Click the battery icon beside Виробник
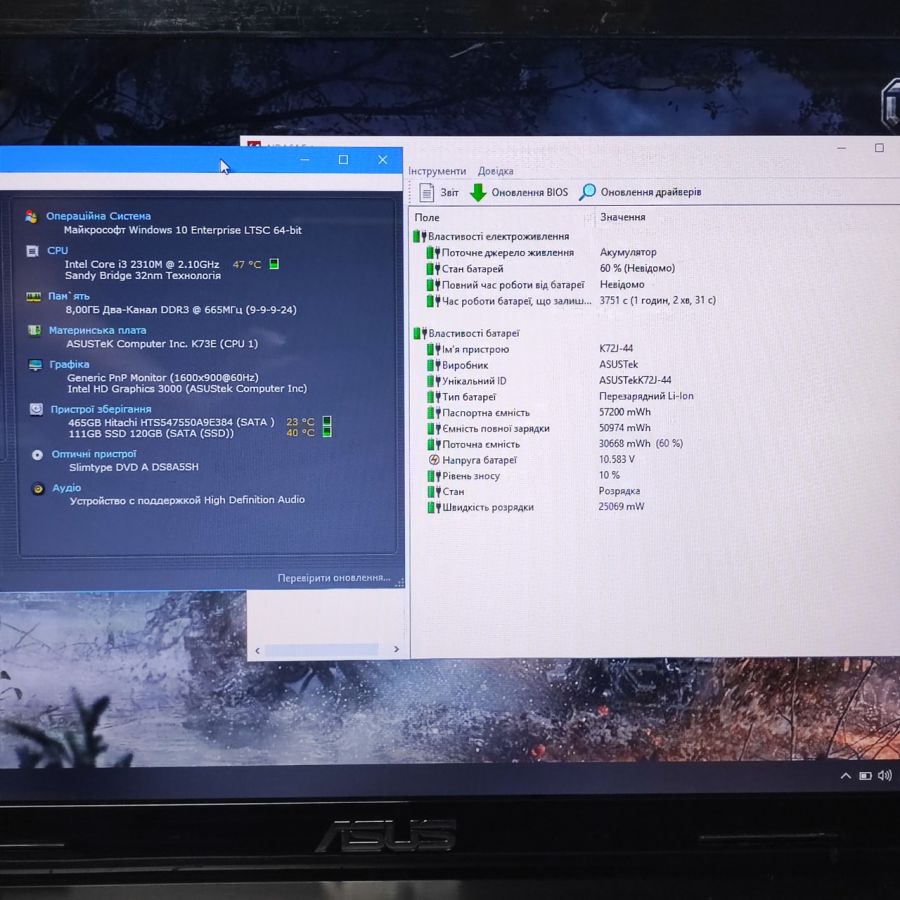The height and width of the screenshot is (900, 900). tap(433, 365)
